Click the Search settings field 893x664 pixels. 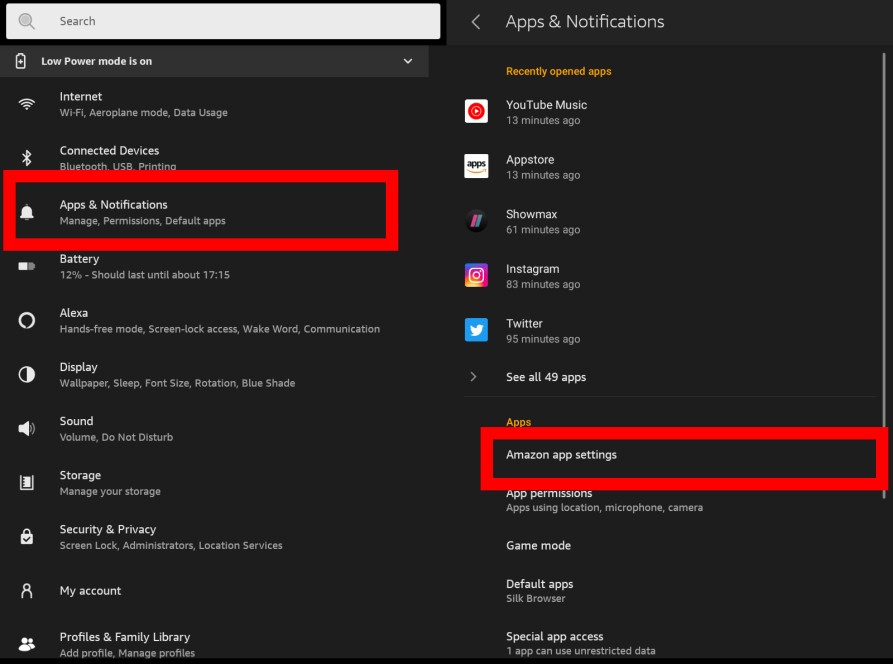click(x=223, y=21)
